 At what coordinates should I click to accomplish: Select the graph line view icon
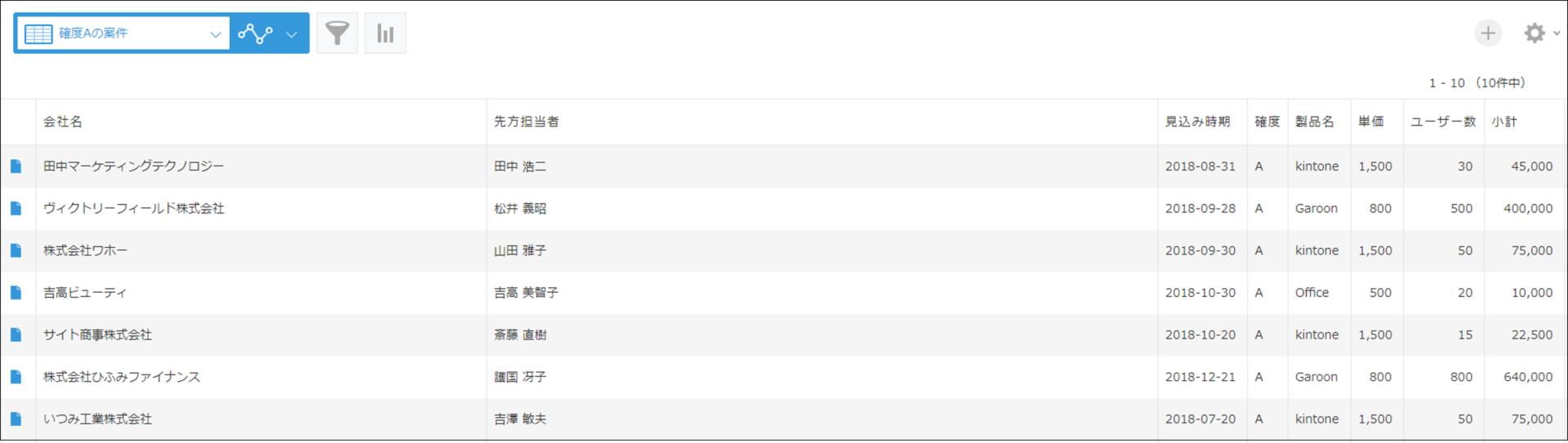coord(255,33)
